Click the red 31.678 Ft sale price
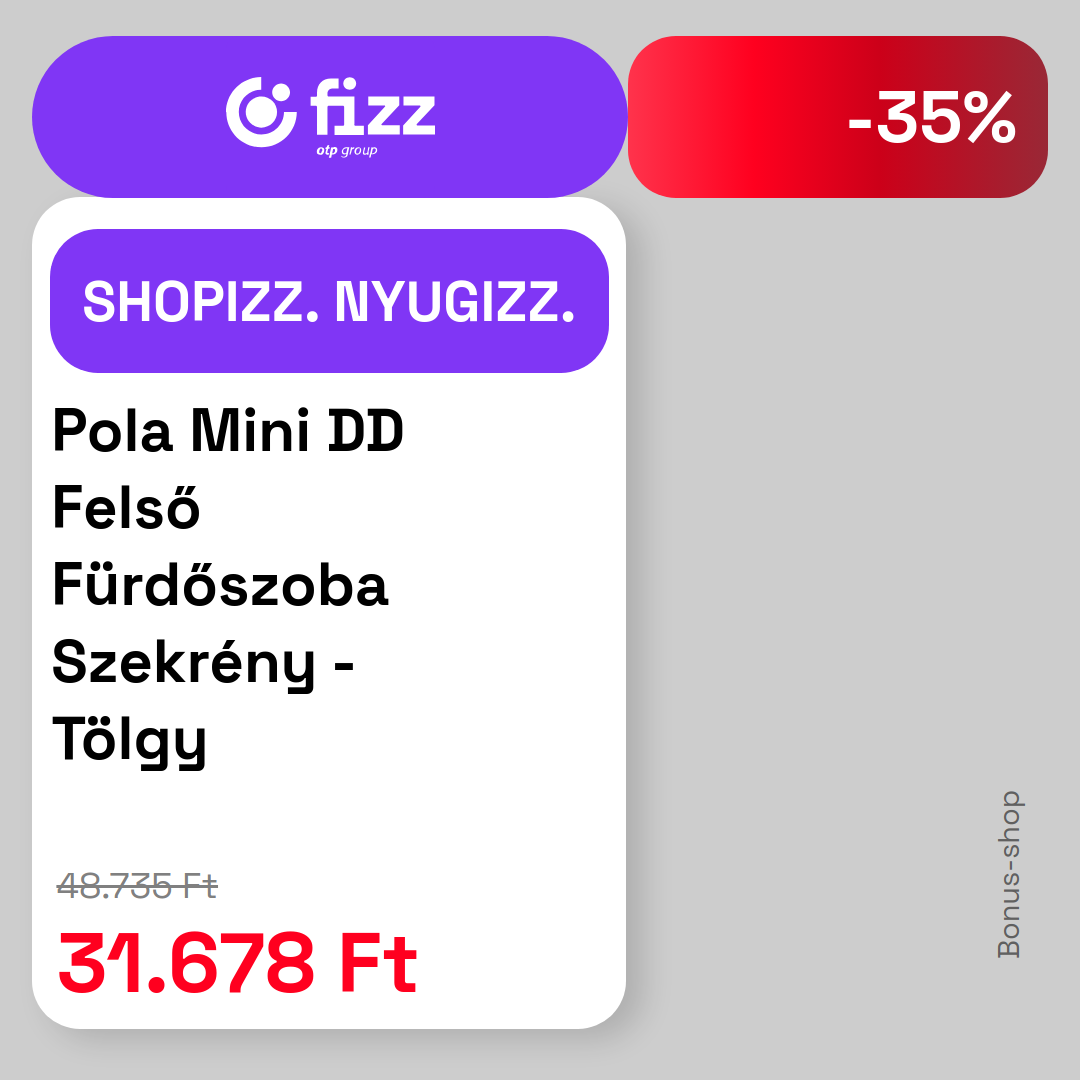 (238, 963)
